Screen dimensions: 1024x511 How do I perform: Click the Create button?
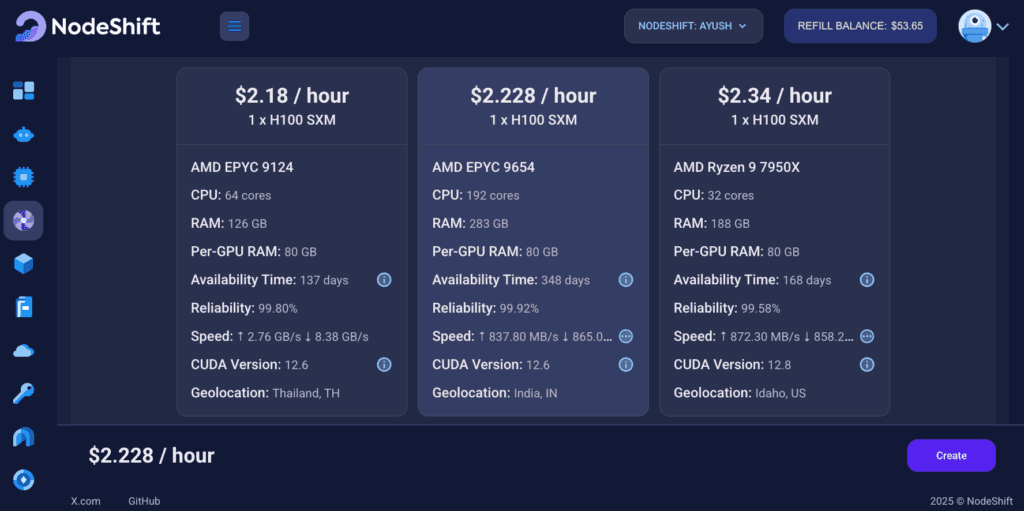coord(951,455)
